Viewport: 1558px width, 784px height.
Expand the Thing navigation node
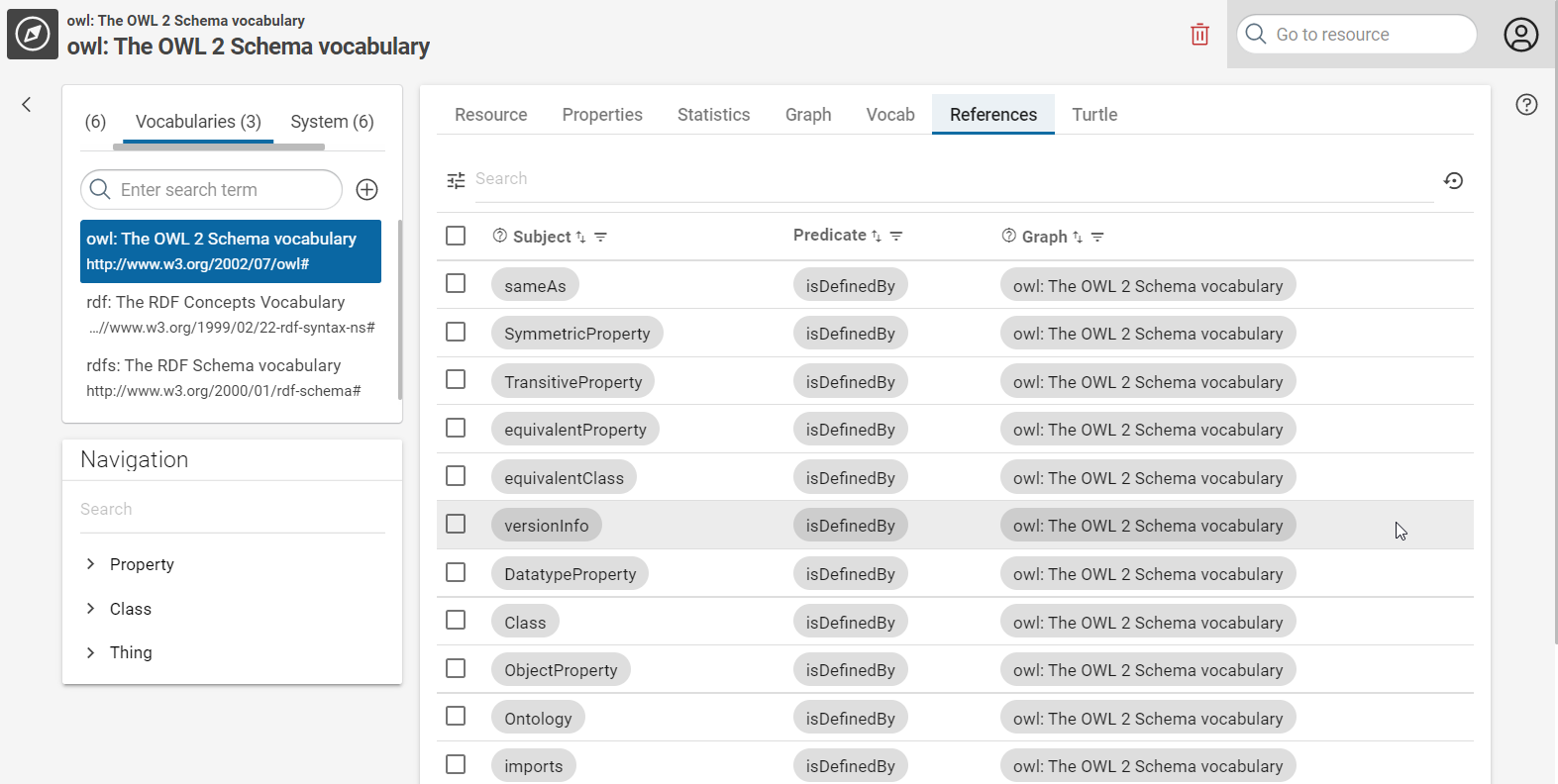[91, 652]
